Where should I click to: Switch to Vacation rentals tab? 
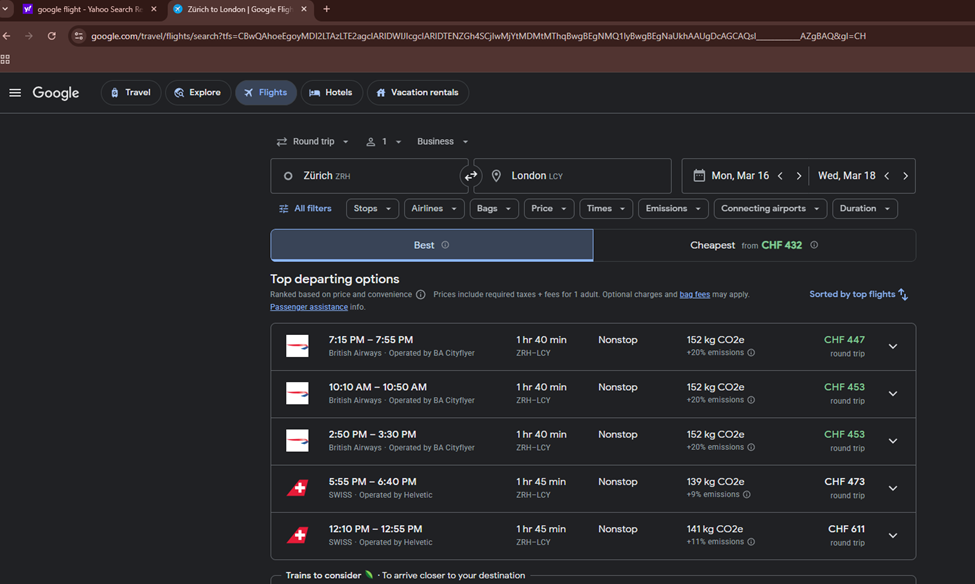coord(417,93)
